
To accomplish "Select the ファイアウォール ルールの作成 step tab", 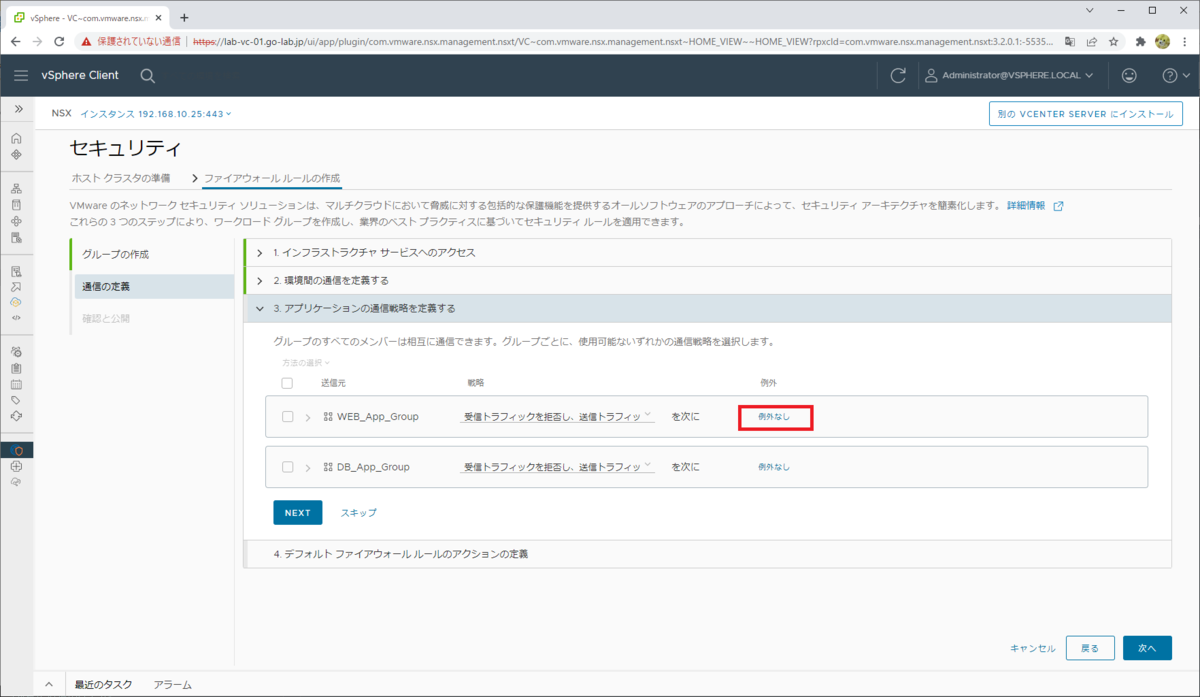I will click(272, 178).
